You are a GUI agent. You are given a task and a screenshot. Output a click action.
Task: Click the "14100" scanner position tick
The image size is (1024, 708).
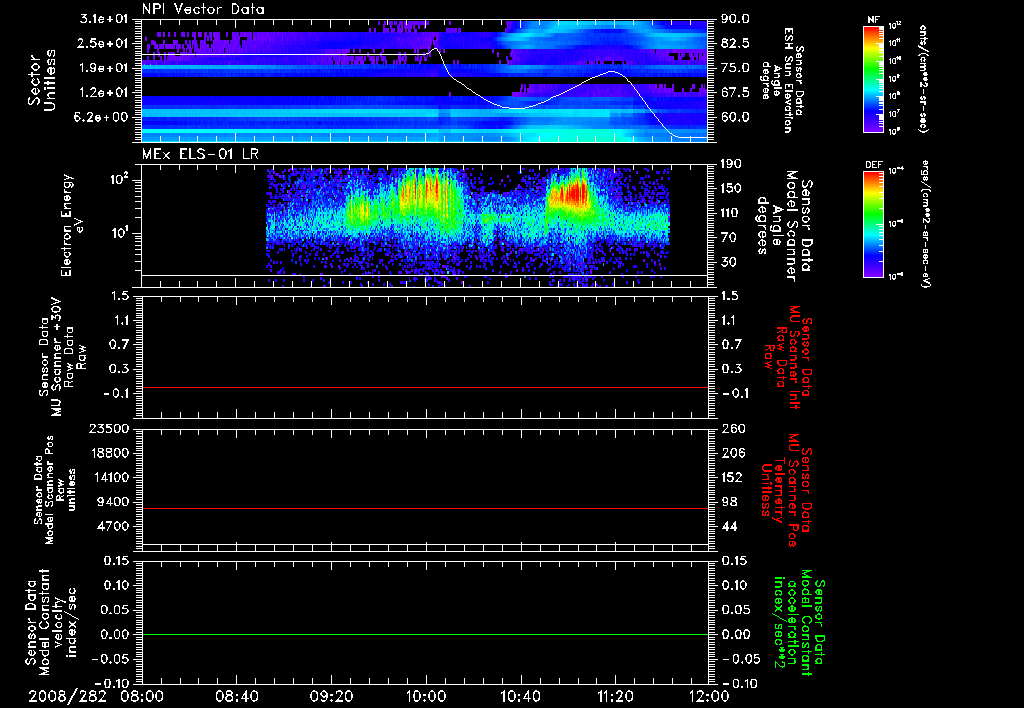click(x=110, y=477)
